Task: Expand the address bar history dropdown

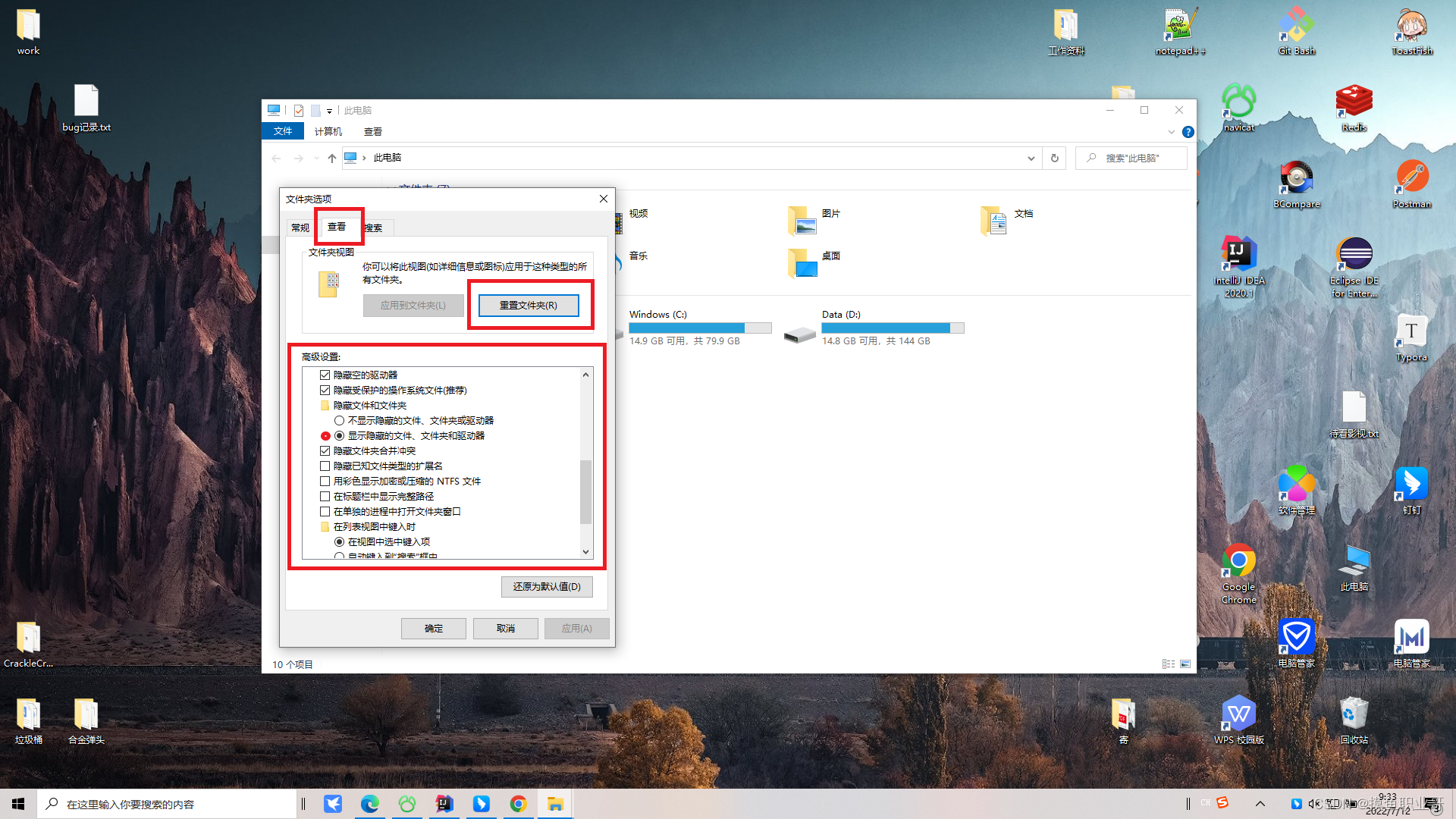Action: (x=1031, y=158)
